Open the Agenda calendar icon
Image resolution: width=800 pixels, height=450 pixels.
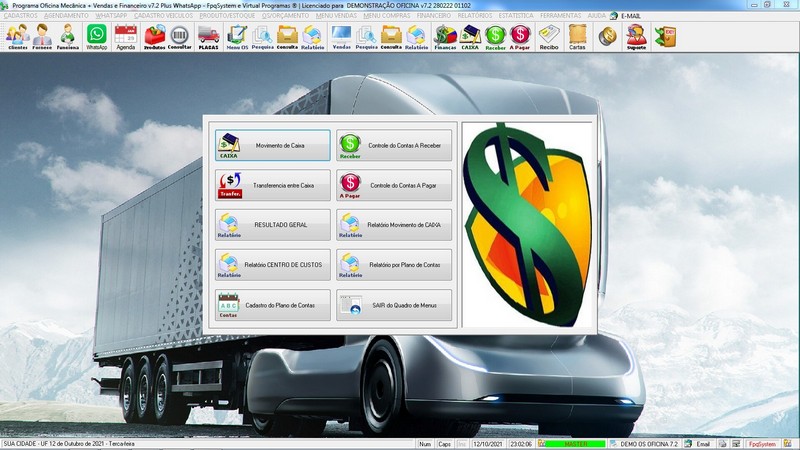[x=126, y=37]
